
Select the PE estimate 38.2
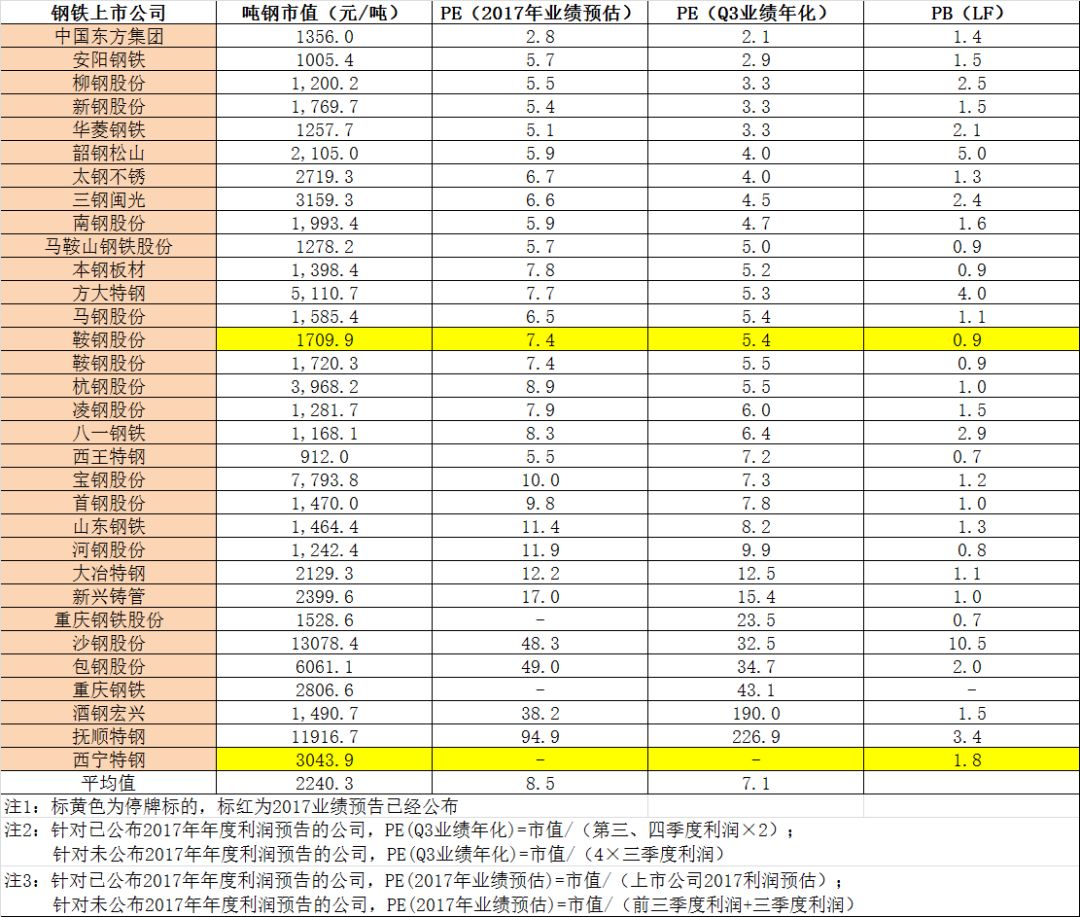tap(539, 714)
